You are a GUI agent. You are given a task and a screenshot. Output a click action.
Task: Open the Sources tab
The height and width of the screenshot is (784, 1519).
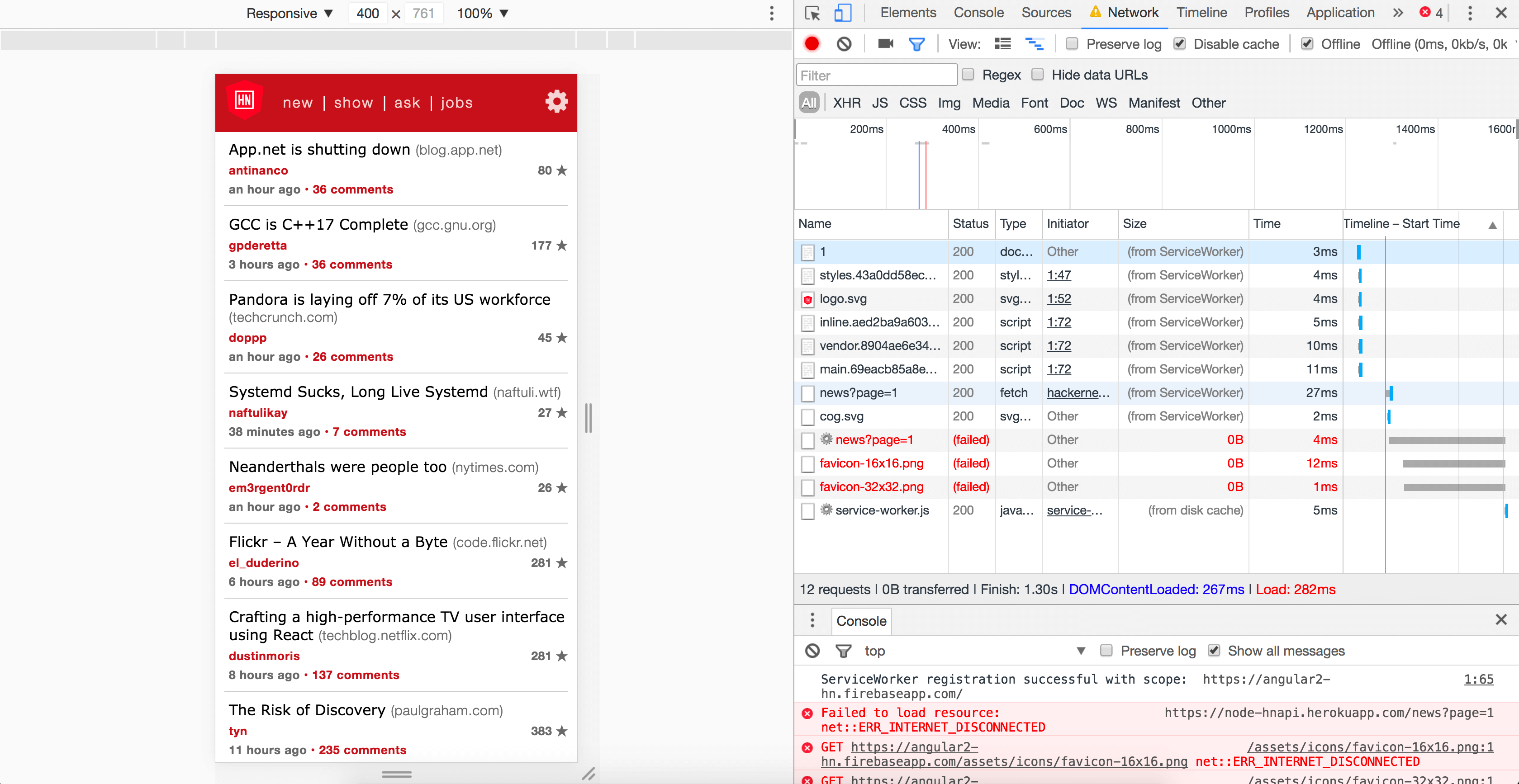pos(1046,12)
